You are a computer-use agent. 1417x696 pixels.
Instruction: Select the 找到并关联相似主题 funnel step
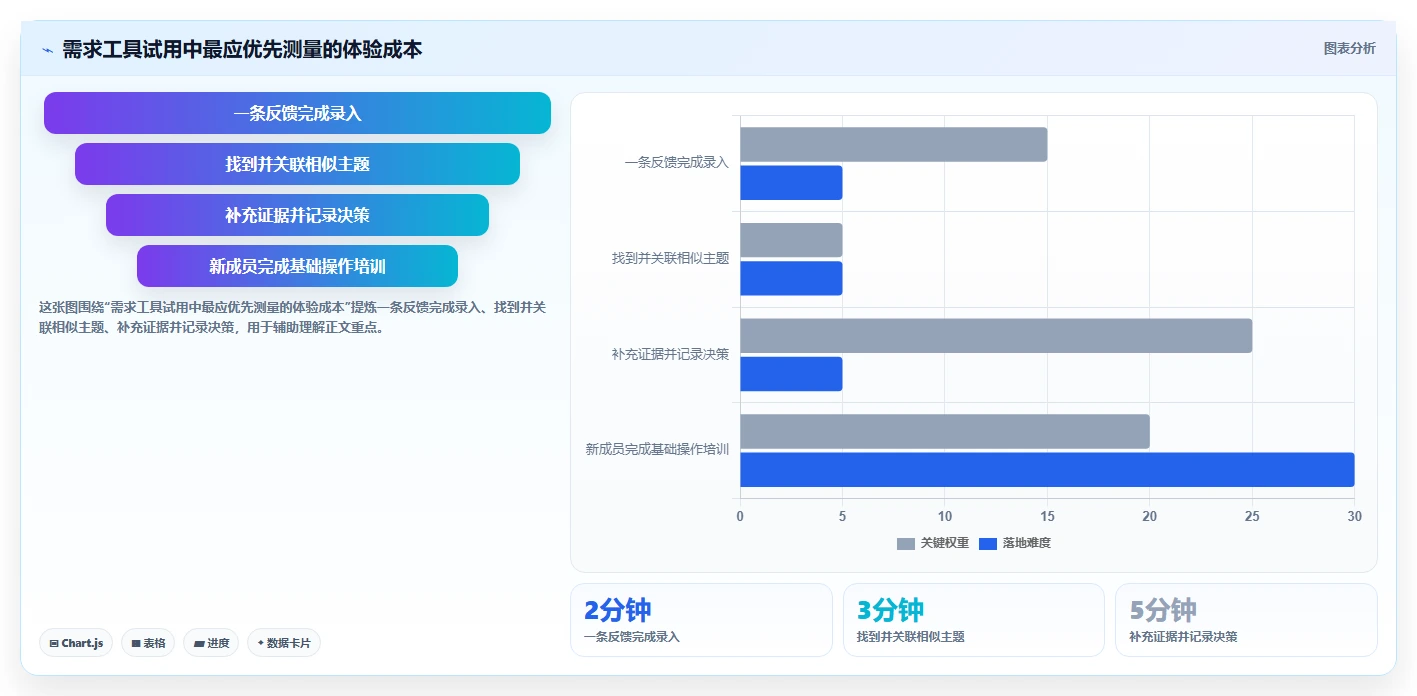tap(297, 164)
